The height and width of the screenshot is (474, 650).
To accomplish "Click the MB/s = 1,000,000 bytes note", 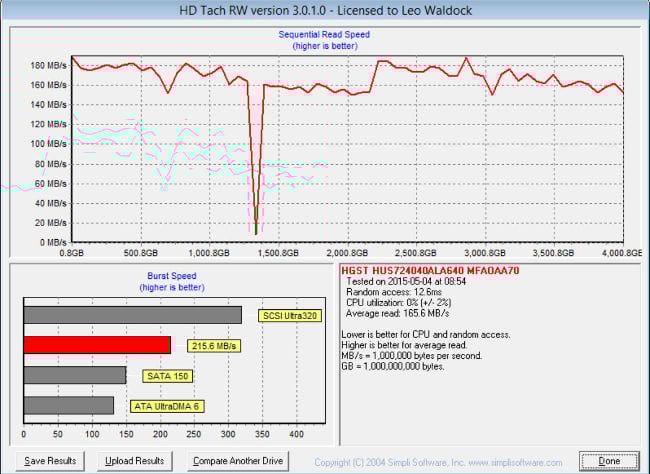I will tap(412, 356).
